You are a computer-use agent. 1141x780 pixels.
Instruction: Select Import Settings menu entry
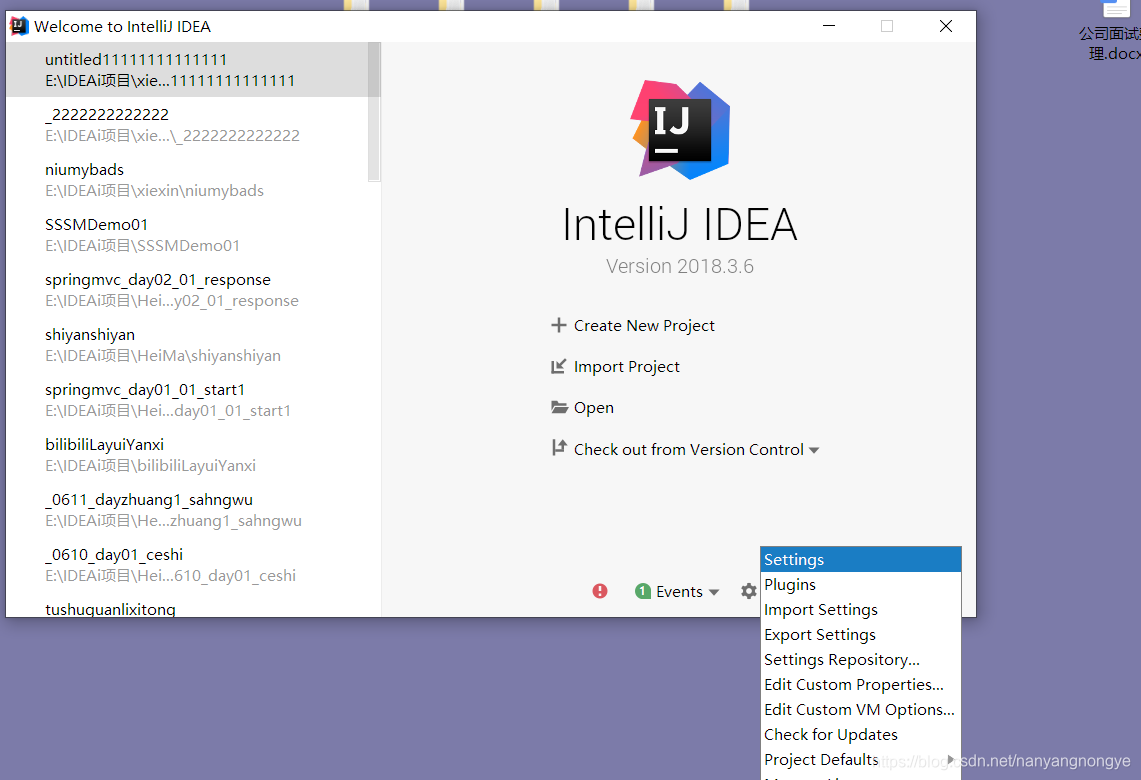(x=861, y=610)
